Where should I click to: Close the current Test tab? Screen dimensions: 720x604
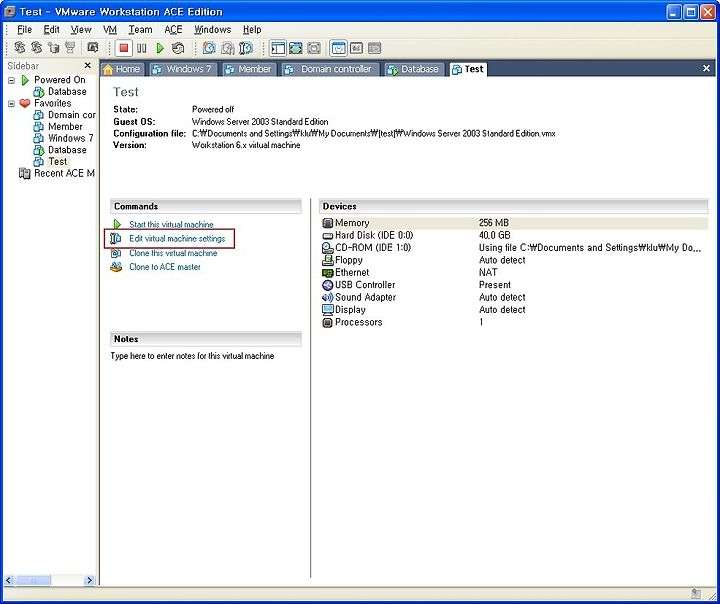pos(706,68)
